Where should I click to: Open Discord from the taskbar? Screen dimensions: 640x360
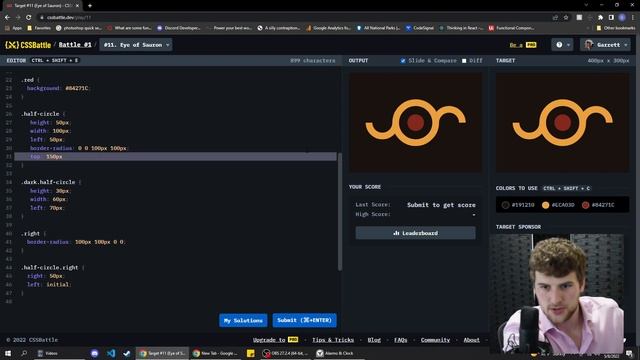coord(94,353)
